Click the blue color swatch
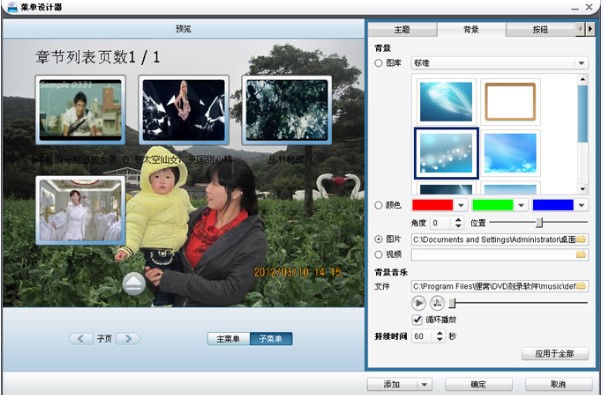The height and width of the screenshot is (395, 604). click(553, 205)
